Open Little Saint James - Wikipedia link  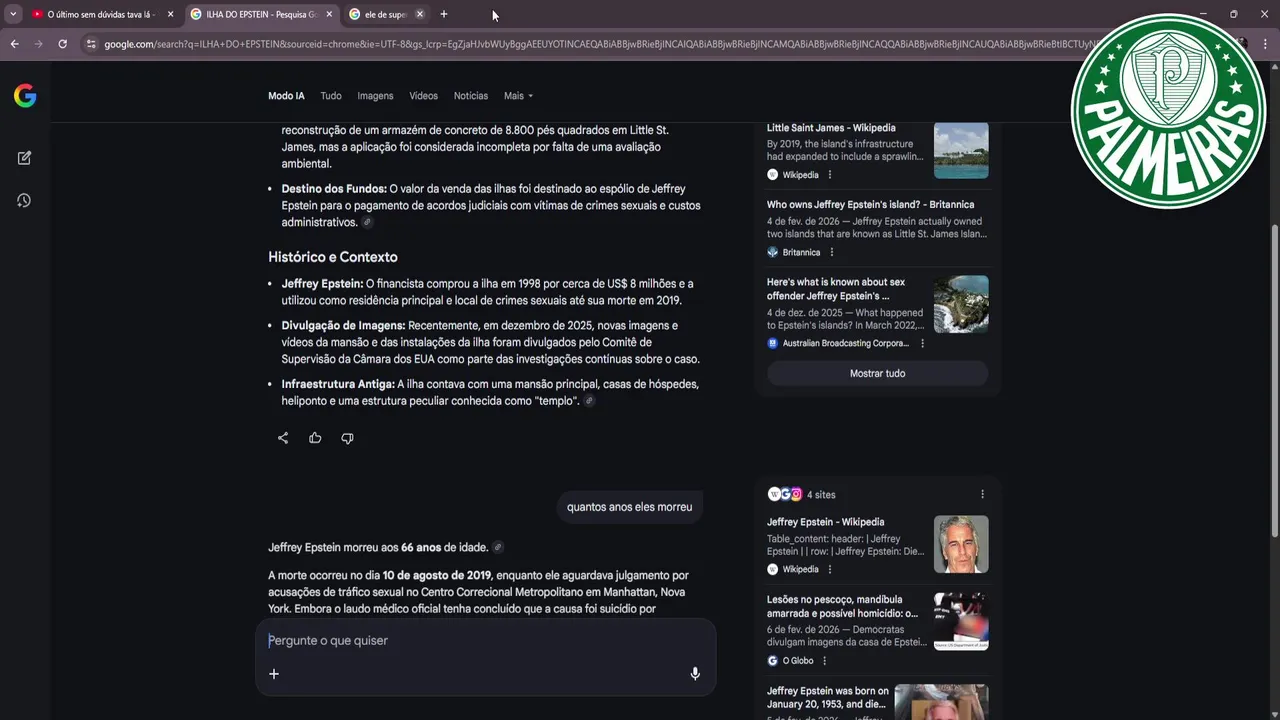(831, 128)
